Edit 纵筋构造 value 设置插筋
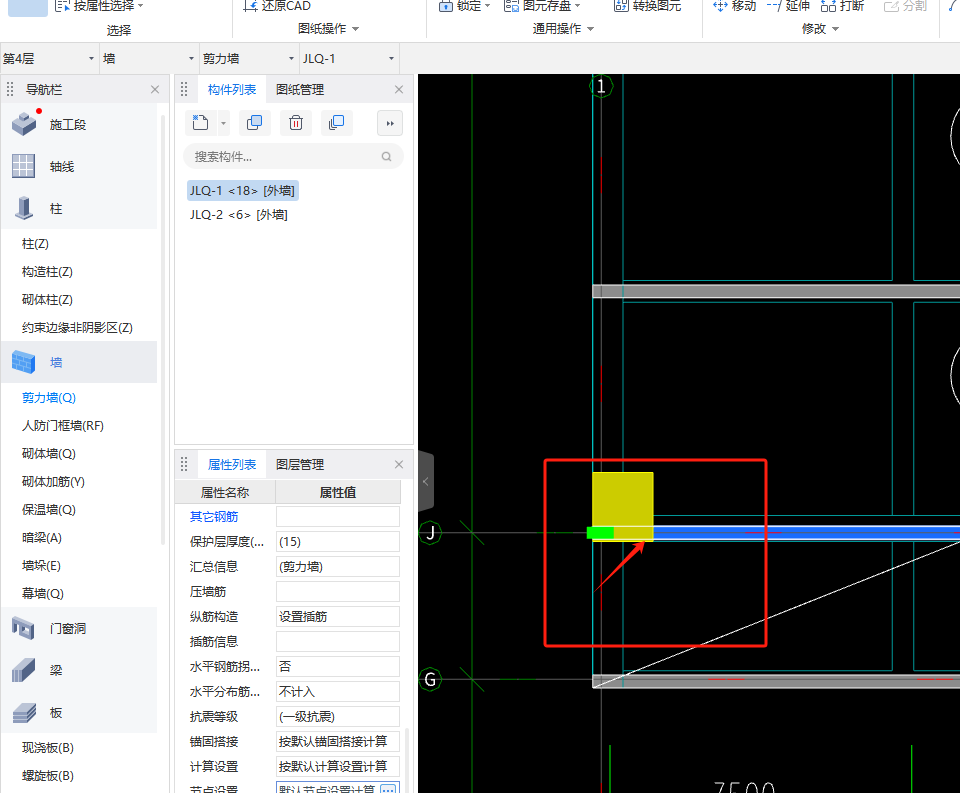960x793 pixels. [x=338, y=617]
